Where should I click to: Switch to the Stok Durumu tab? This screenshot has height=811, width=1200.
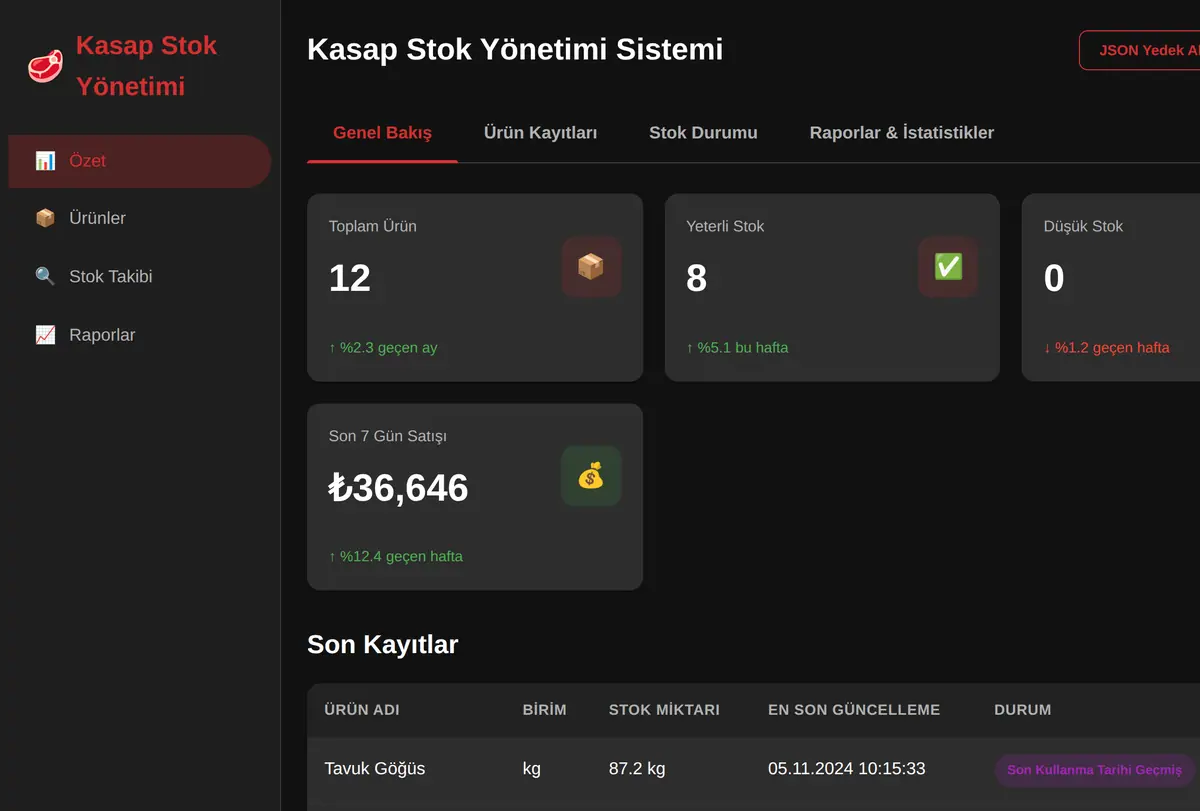click(703, 133)
